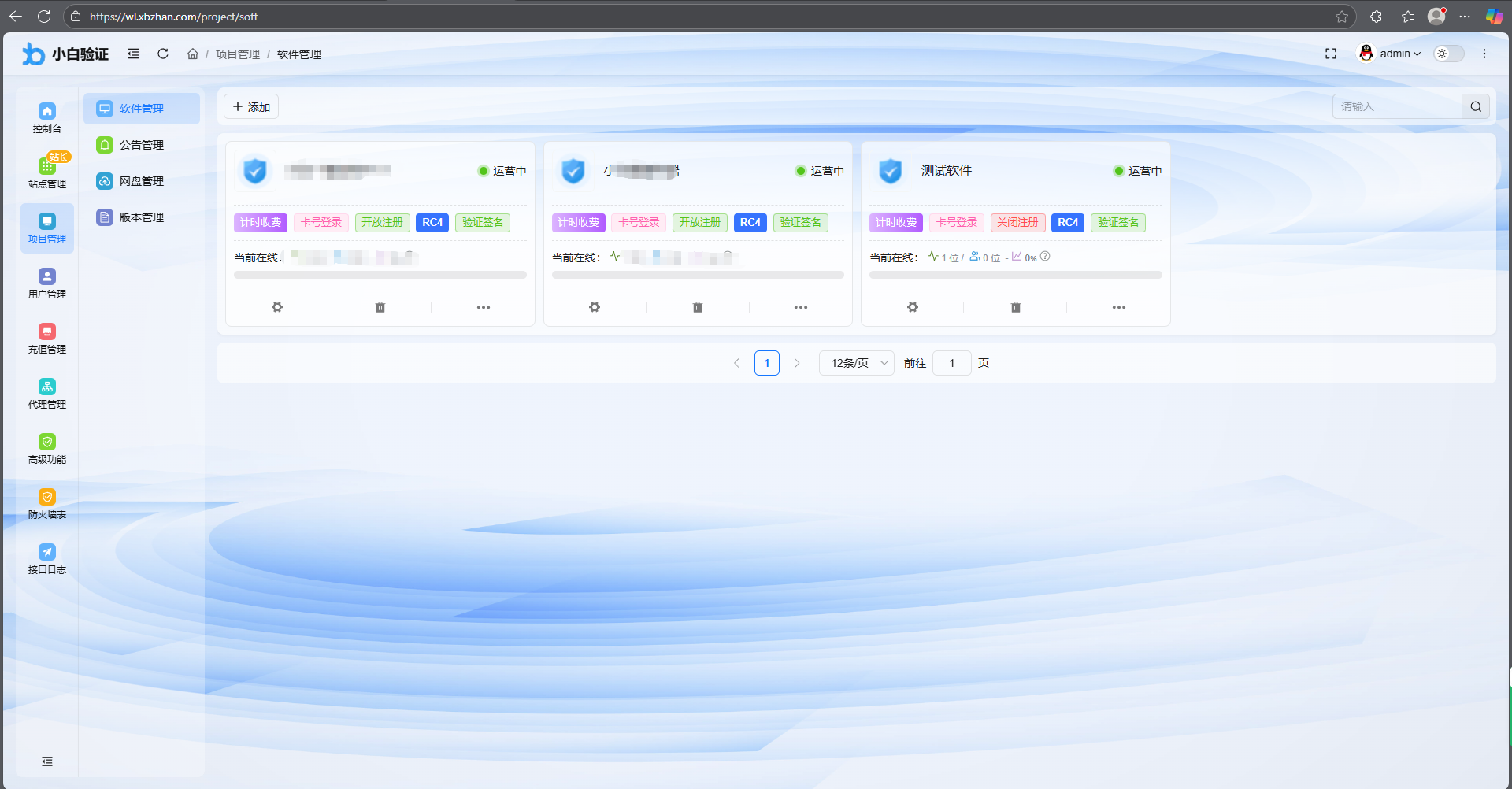Open the 充值管理 sidebar section
The image size is (1512, 789).
47,337
